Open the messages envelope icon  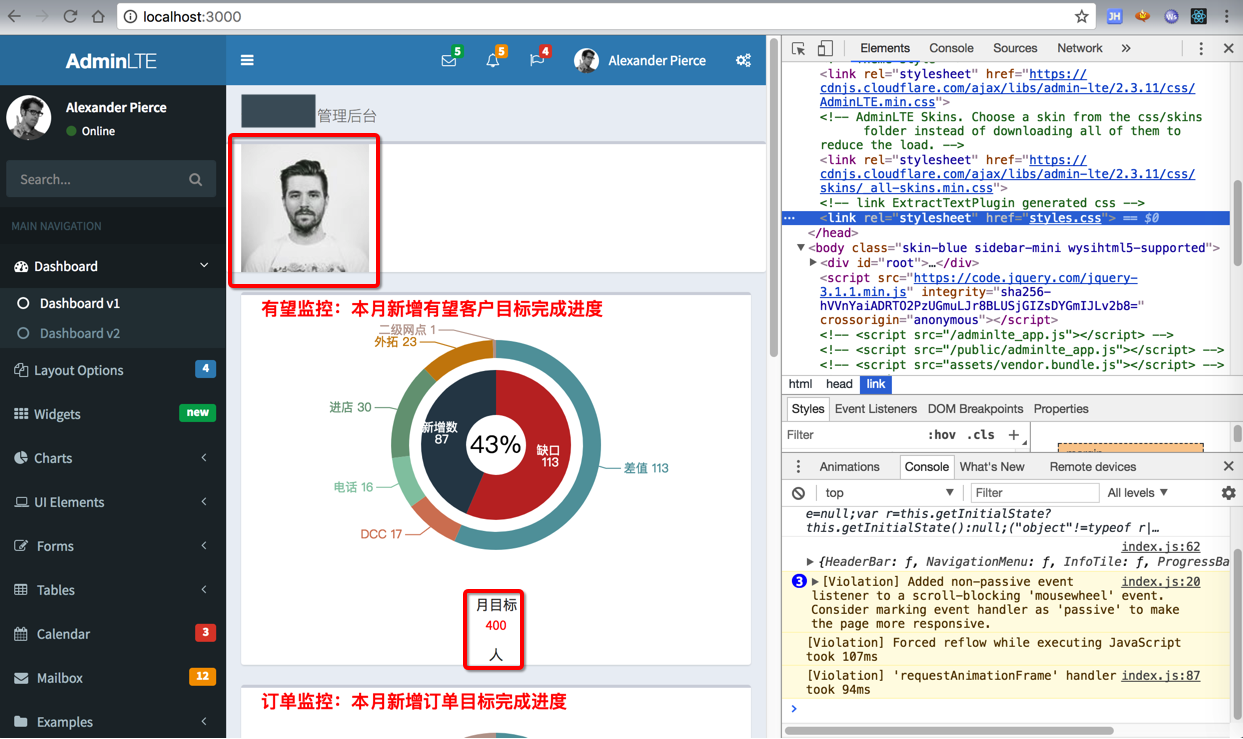point(449,61)
